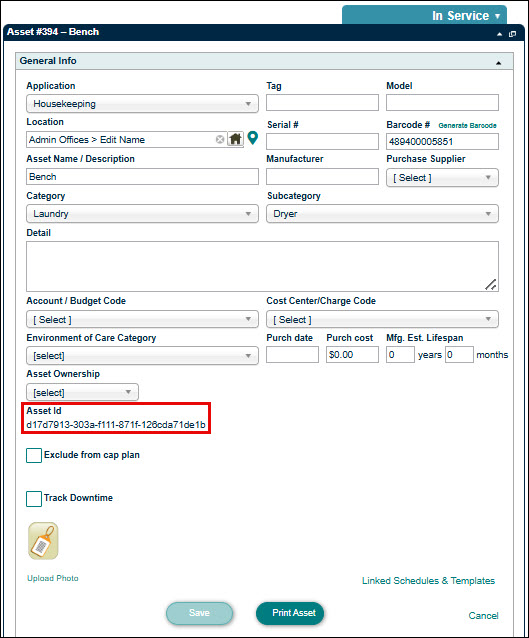Click the Manufacturer input field
This screenshot has height=638, width=529.
tap(322, 177)
